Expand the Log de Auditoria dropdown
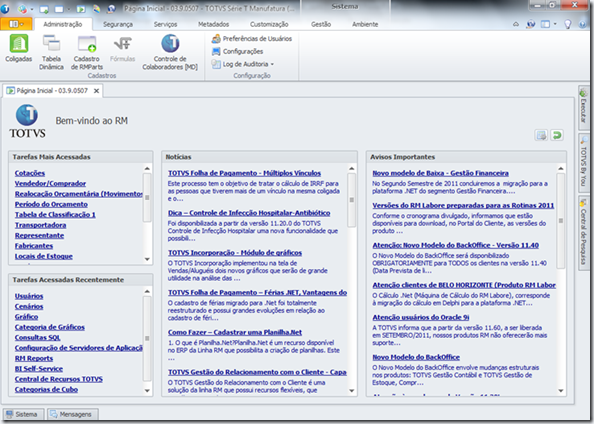 click(x=272, y=64)
